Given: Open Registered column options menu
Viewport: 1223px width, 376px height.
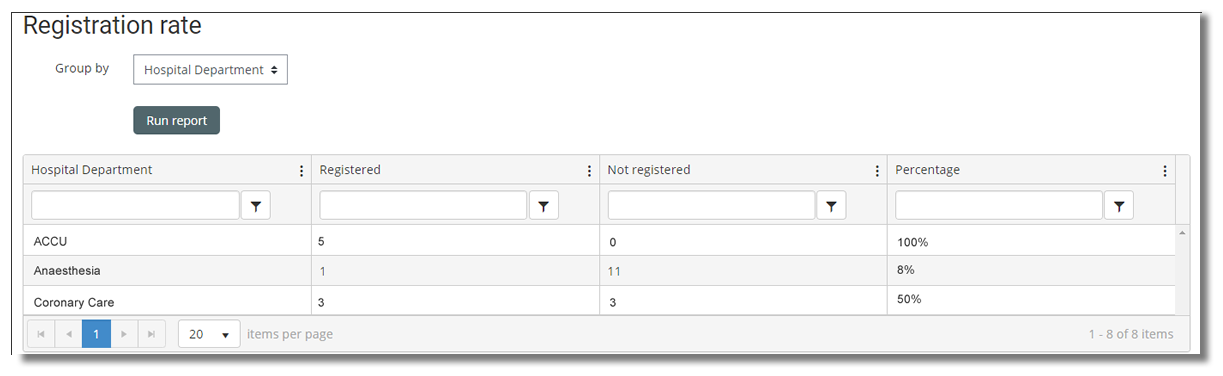Looking at the screenshot, I should [x=590, y=171].
